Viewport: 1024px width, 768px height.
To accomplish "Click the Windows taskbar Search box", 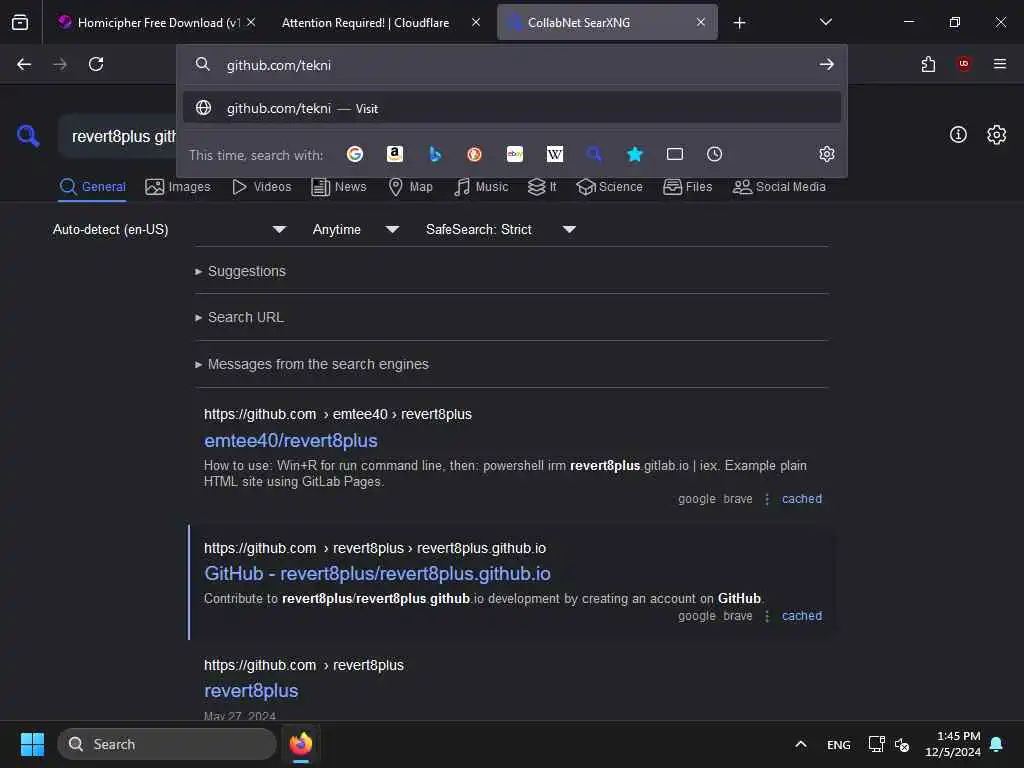I will click(167, 744).
